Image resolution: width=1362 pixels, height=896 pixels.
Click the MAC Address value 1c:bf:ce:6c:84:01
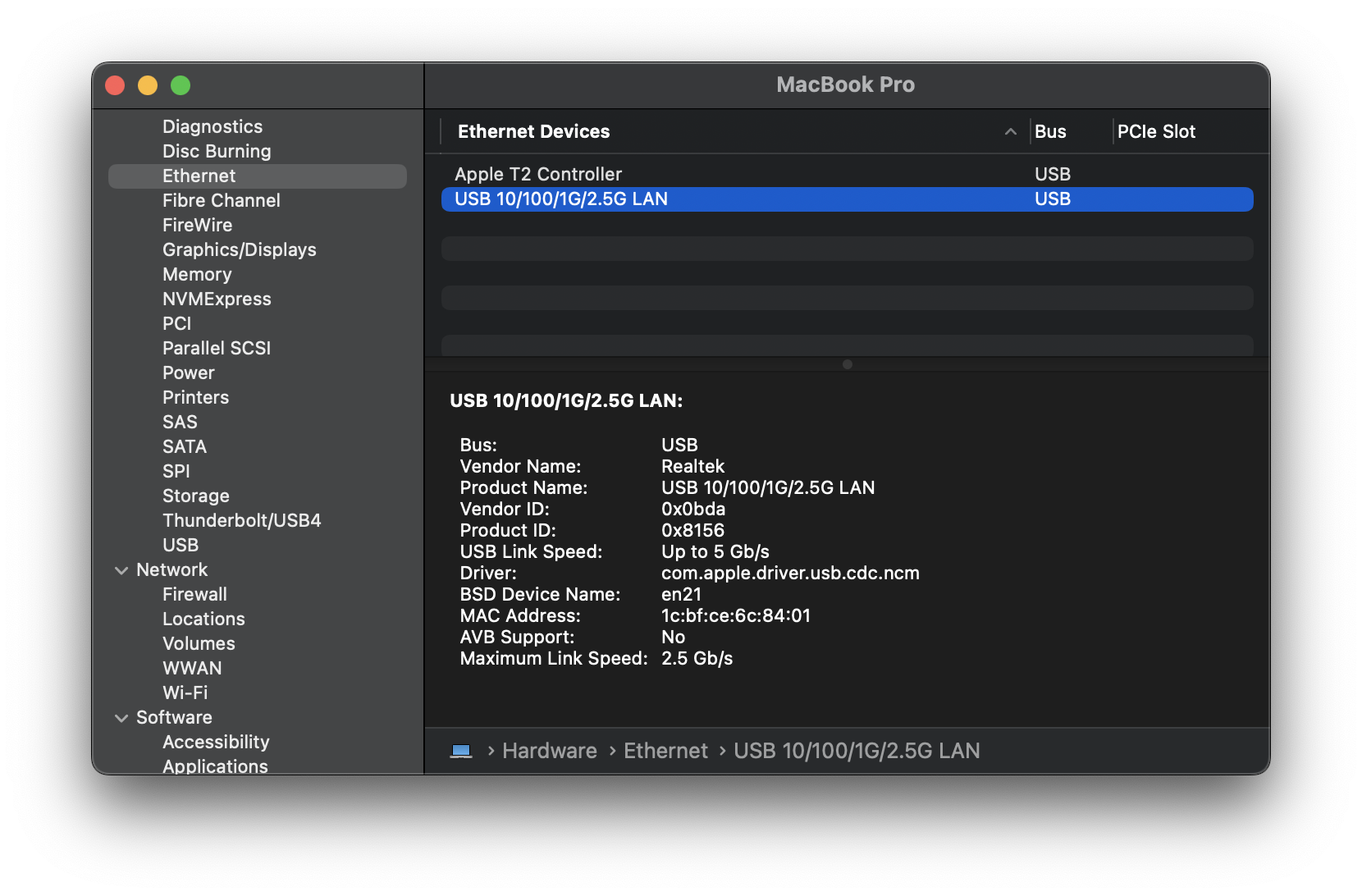pyautogui.click(x=736, y=615)
